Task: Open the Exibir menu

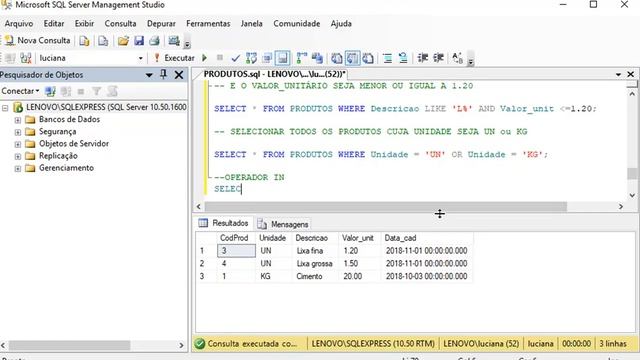Action: pos(84,24)
